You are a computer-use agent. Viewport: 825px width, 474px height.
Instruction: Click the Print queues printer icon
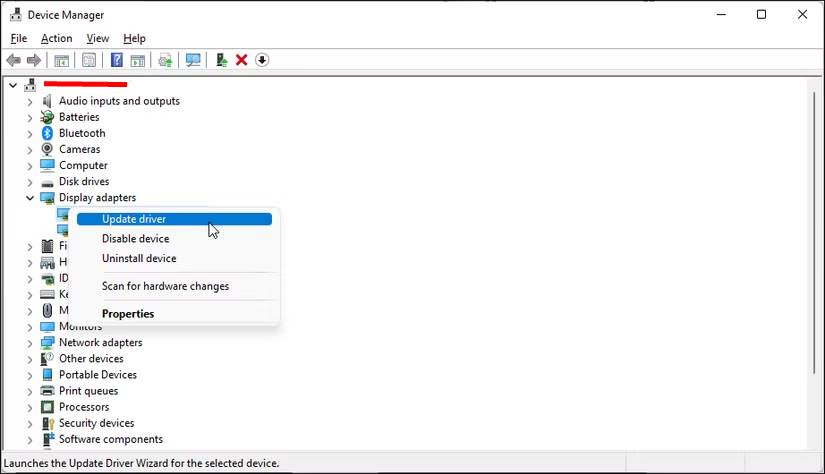coord(47,391)
